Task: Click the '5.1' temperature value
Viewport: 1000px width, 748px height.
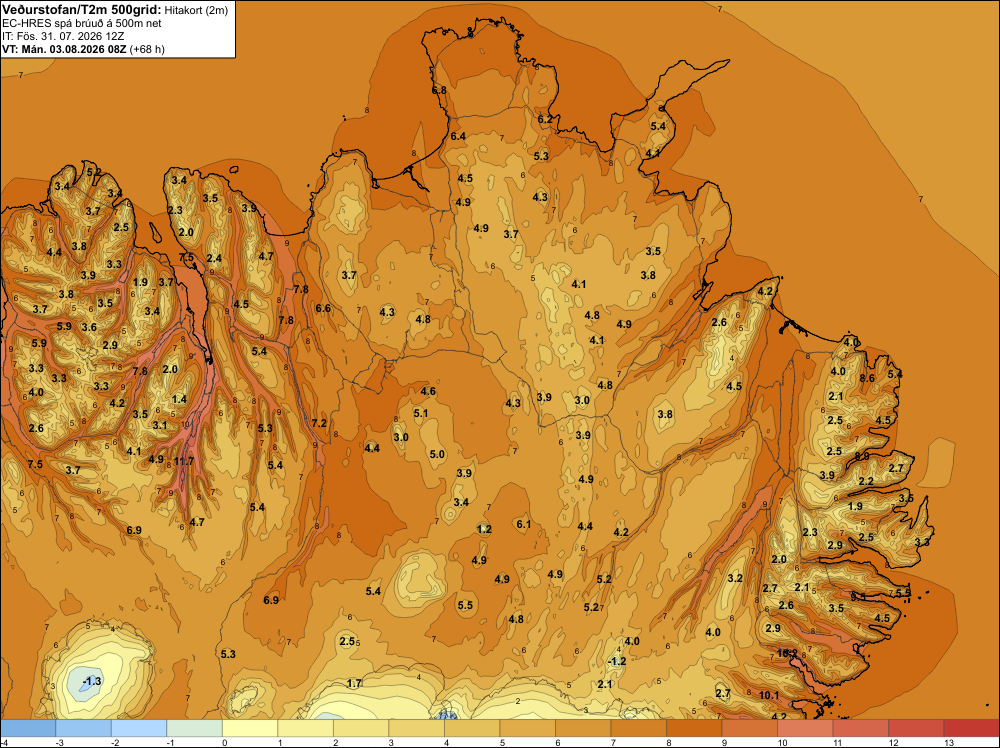Action: [421, 413]
